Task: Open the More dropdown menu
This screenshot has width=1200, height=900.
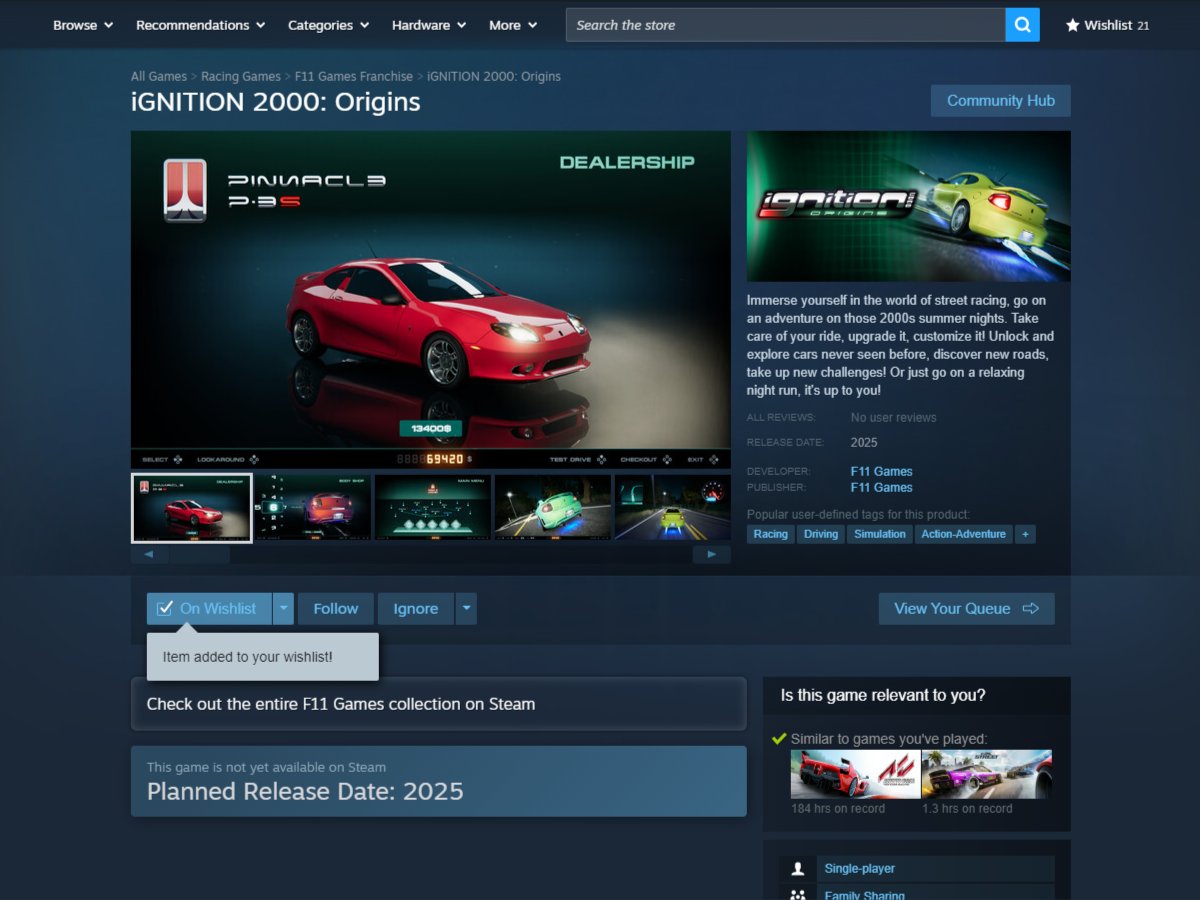Action: [513, 25]
